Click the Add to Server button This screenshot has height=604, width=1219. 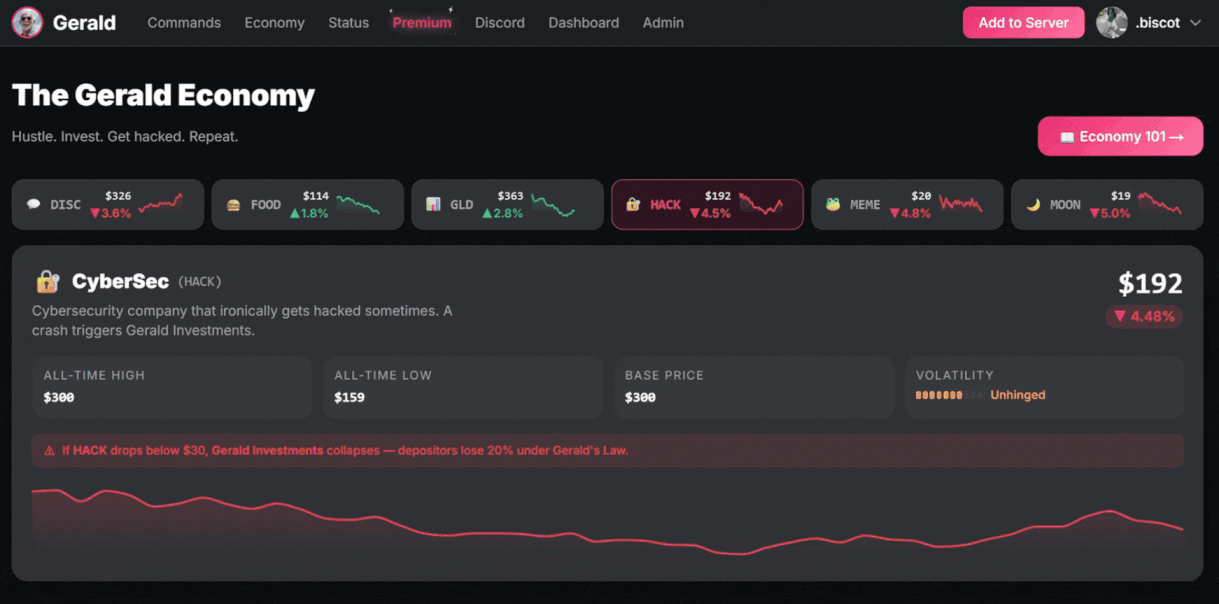click(1023, 22)
